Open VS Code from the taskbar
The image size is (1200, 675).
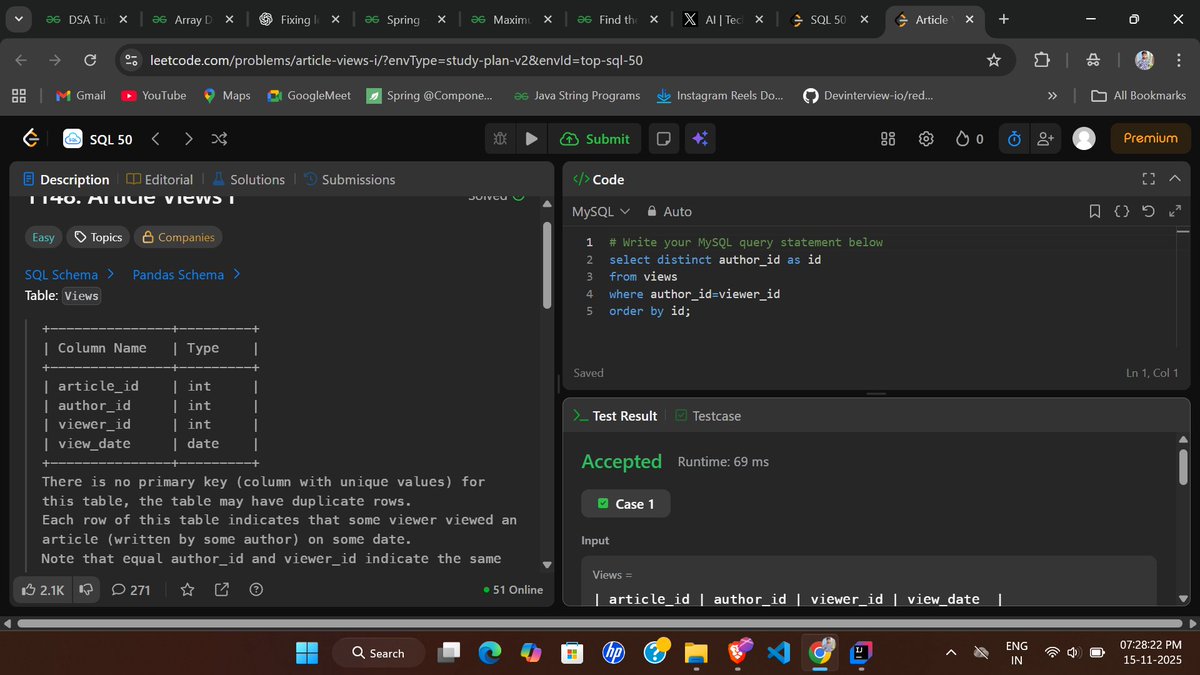click(780, 653)
